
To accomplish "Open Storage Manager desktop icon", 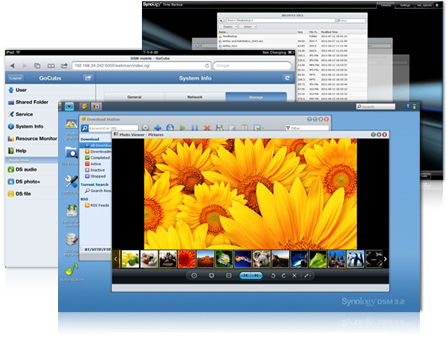I will click(72, 240).
